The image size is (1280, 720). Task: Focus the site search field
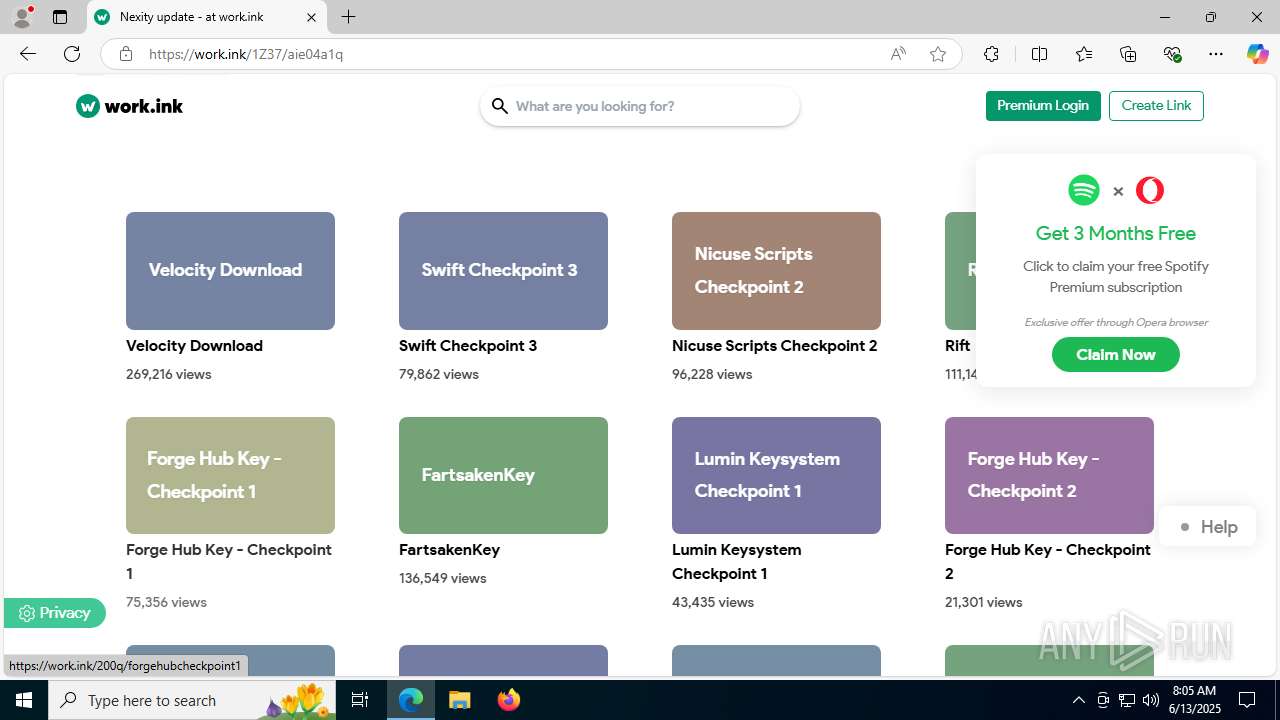pyautogui.click(x=640, y=106)
